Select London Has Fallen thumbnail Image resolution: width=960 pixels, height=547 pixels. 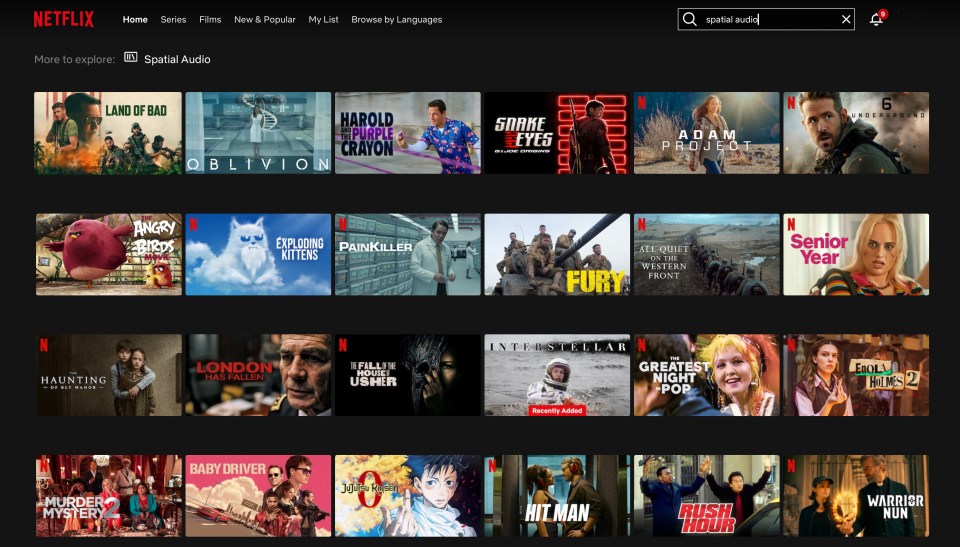pos(258,375)
